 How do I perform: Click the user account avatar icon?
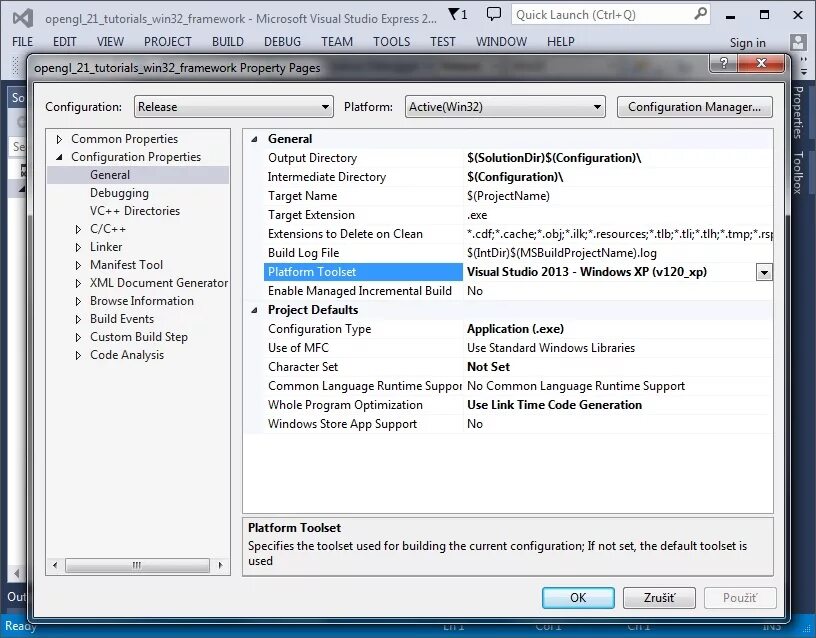coord(798,42)
